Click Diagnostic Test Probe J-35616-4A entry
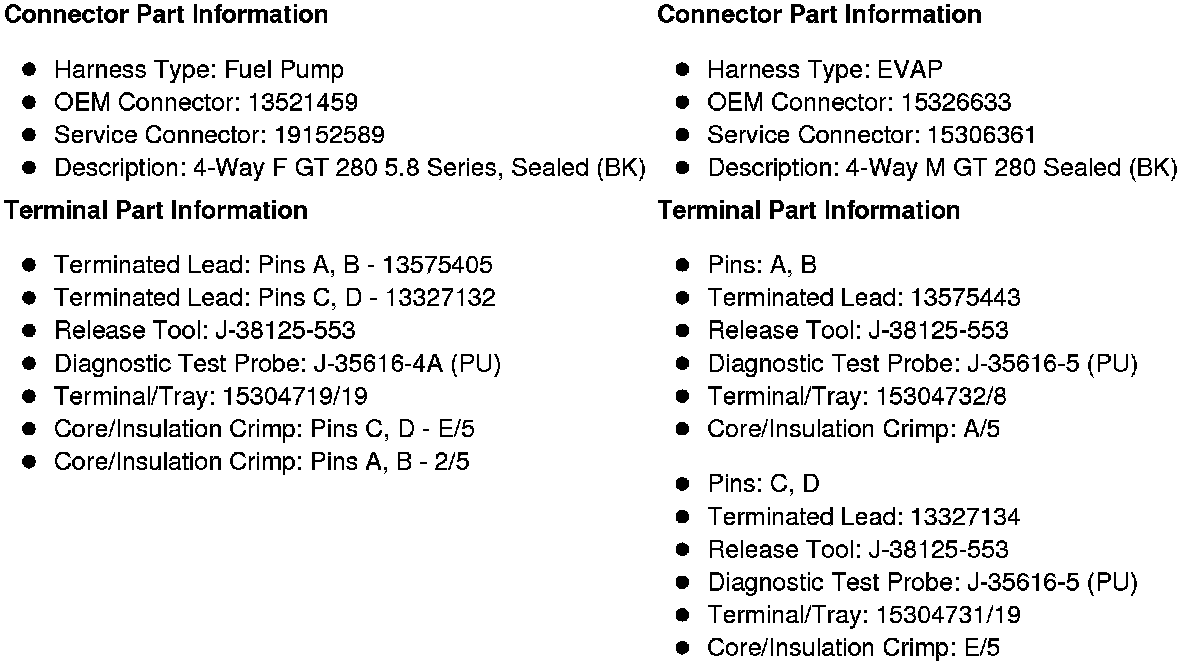 pos(278,364)
